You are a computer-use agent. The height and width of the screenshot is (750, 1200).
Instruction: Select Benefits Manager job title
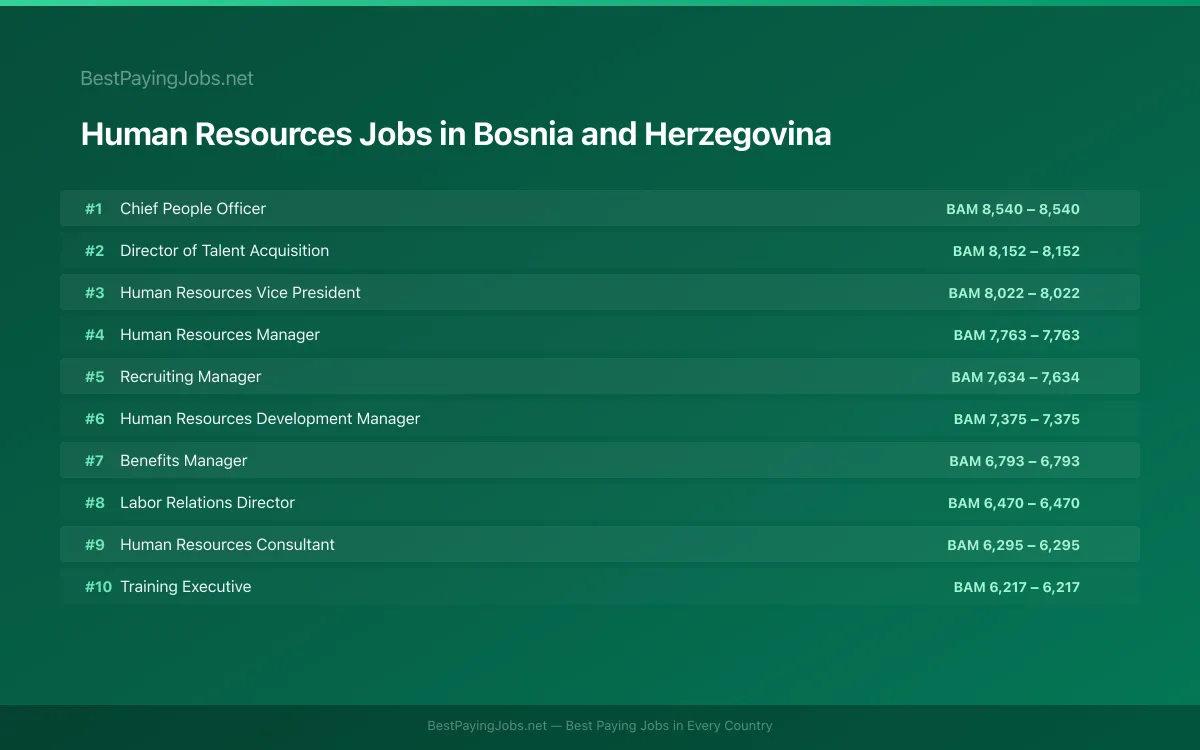183,460
